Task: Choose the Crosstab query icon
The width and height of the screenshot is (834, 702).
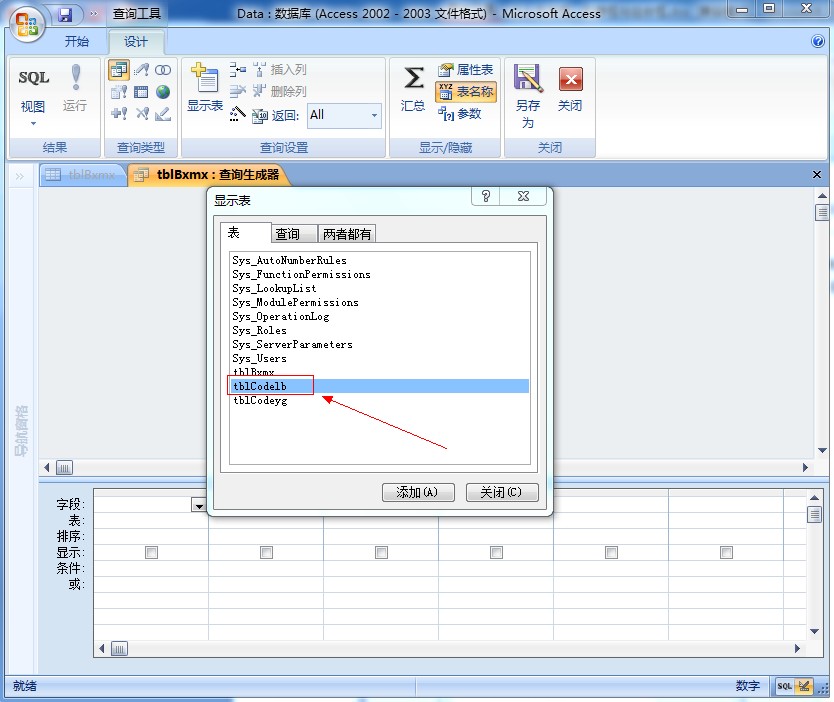Action: [141, 92]
